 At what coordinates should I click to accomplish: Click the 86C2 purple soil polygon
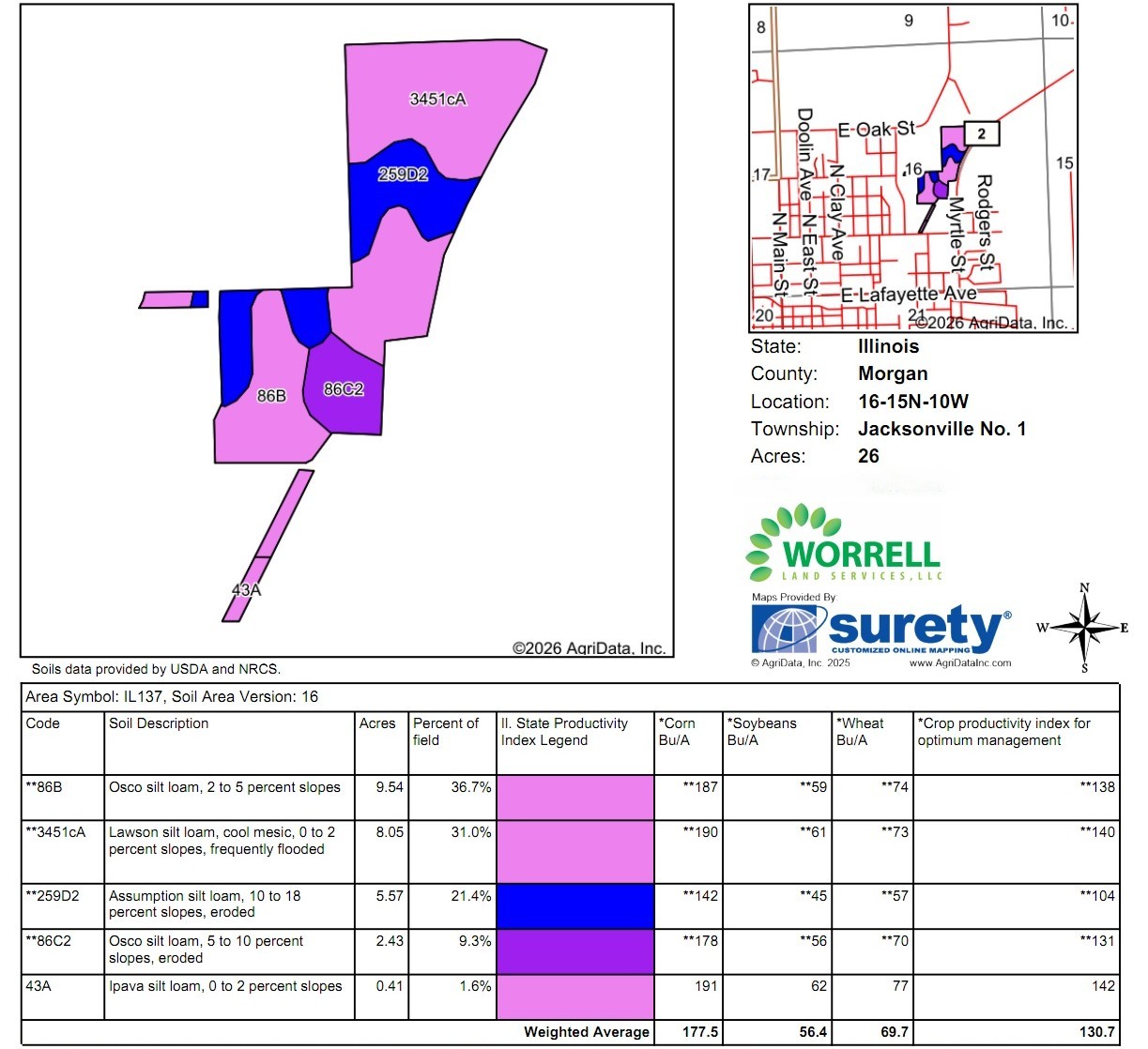344,389
